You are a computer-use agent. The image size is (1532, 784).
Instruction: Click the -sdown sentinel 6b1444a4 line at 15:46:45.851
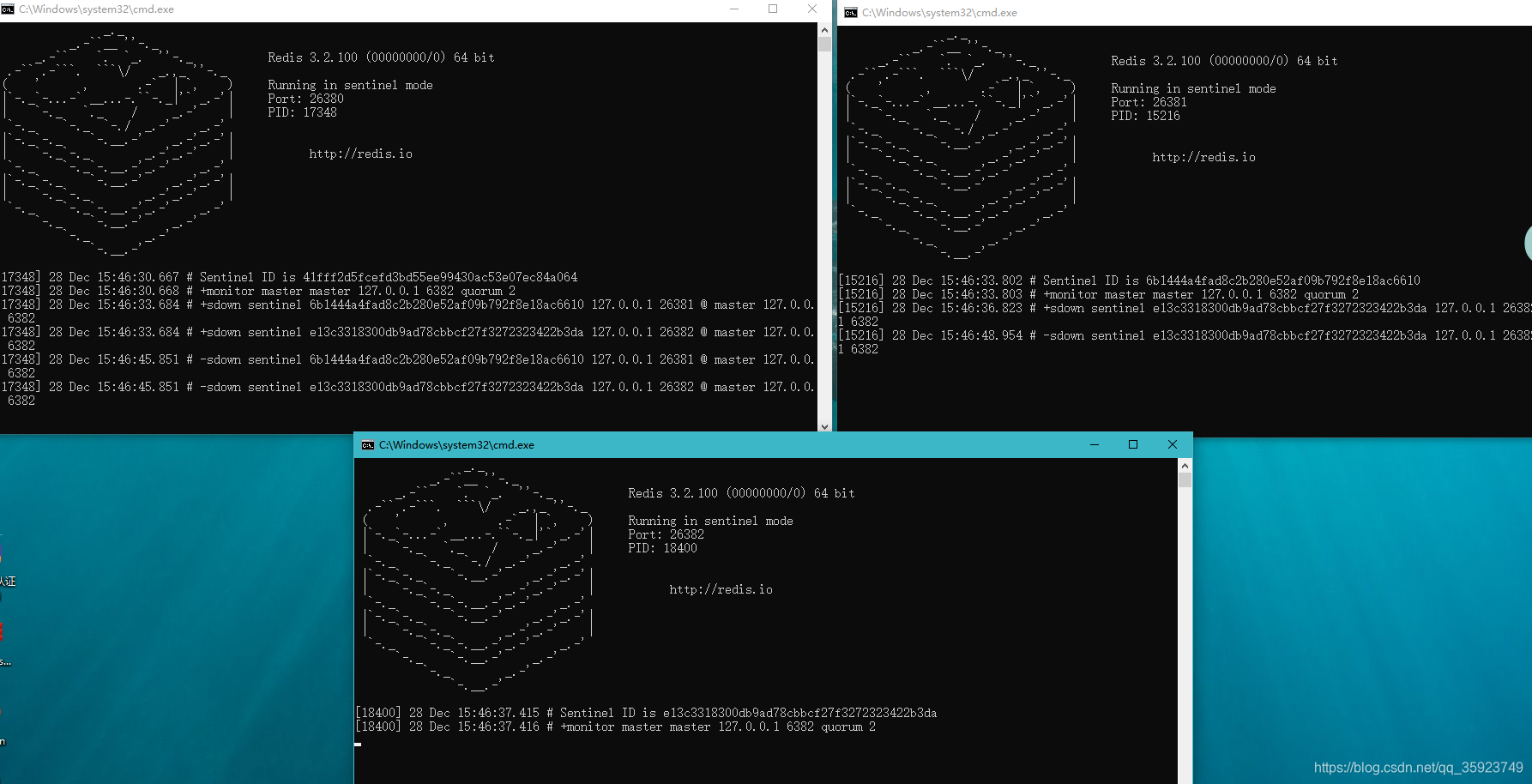click(x=408, y=367)
